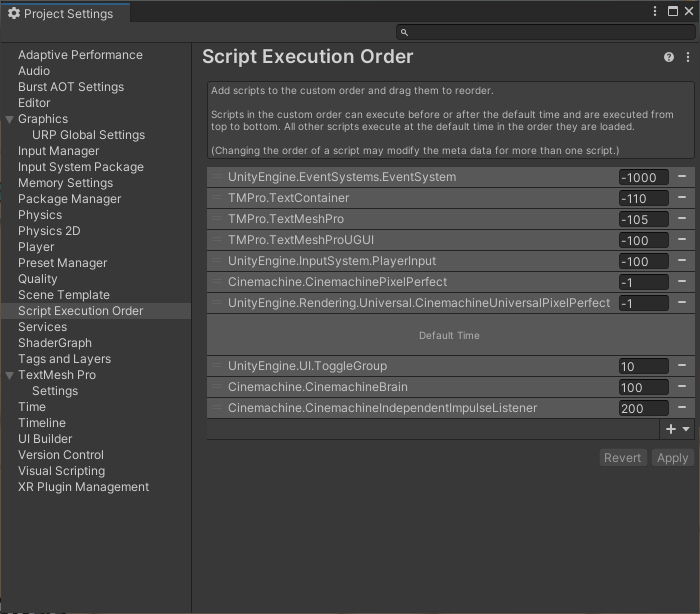Remove CinemachinePixelPerfect using its minus button
The width and height of the screenshot is (700, 614).
[682, 281]
